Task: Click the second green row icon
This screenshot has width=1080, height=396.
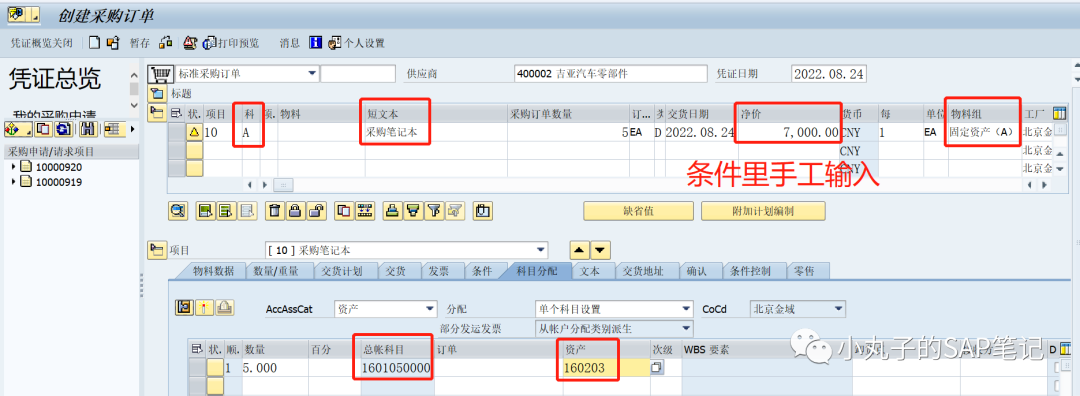Action: [x=227, y=211]
